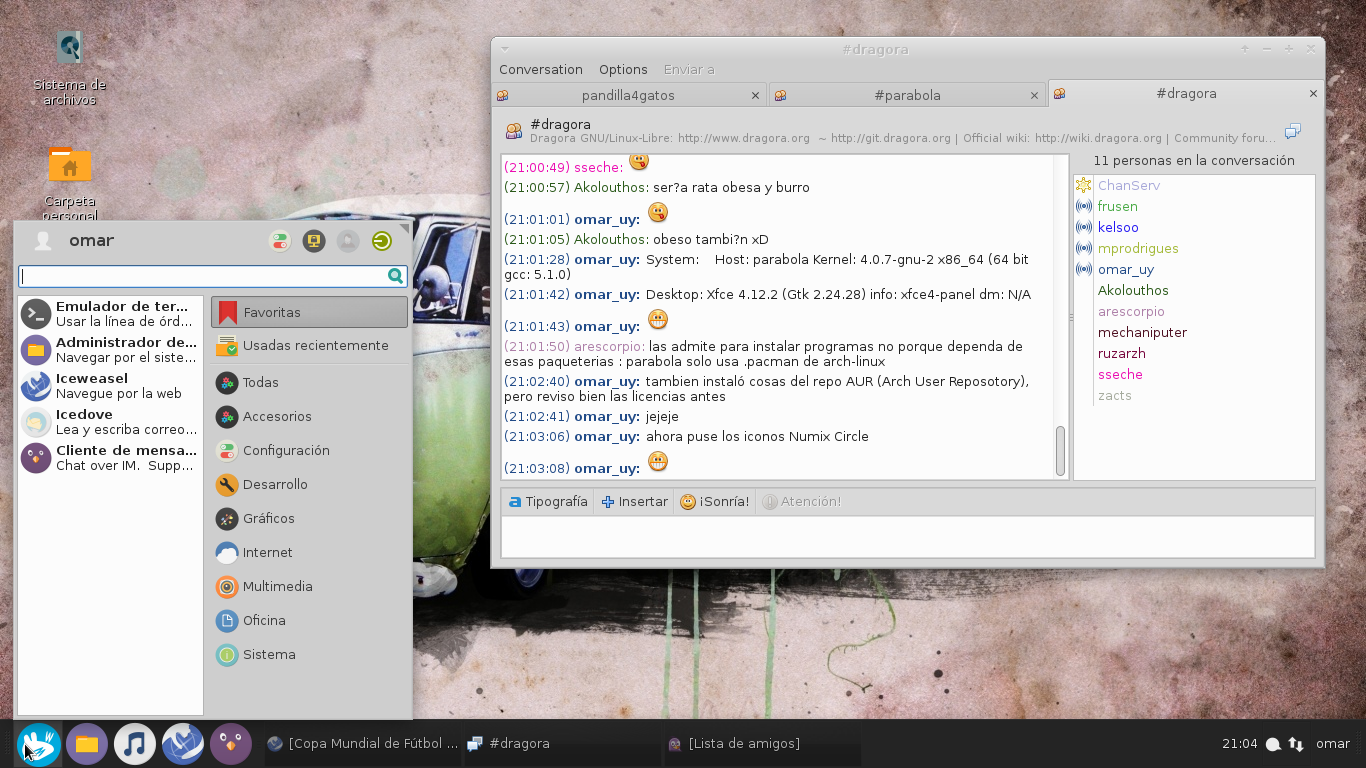The image size is (1366, 768).
Task: Open the Options menu in Pidgin
Action: 623,70
